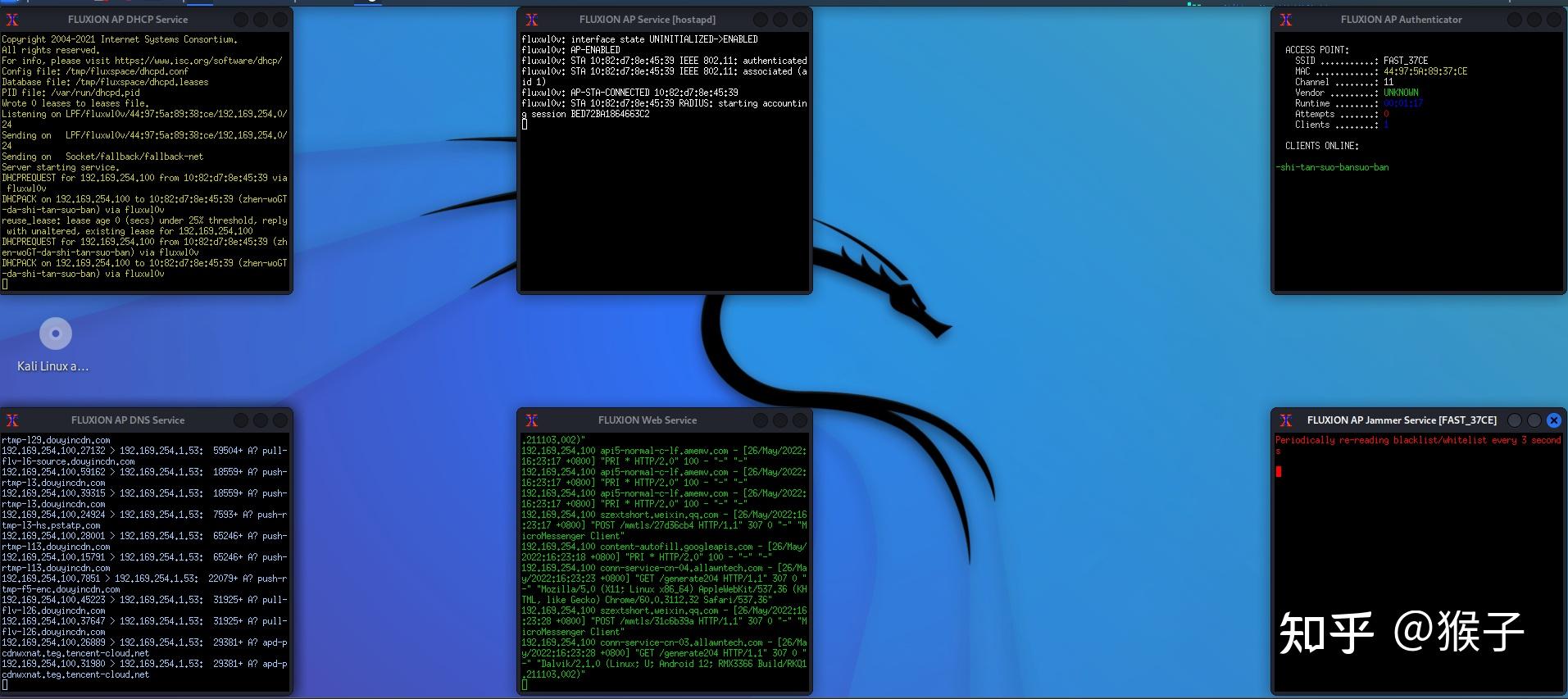Click the X icon in FLUXION Web Service title bar
The image size is (1568, 699).
point(531,420)
